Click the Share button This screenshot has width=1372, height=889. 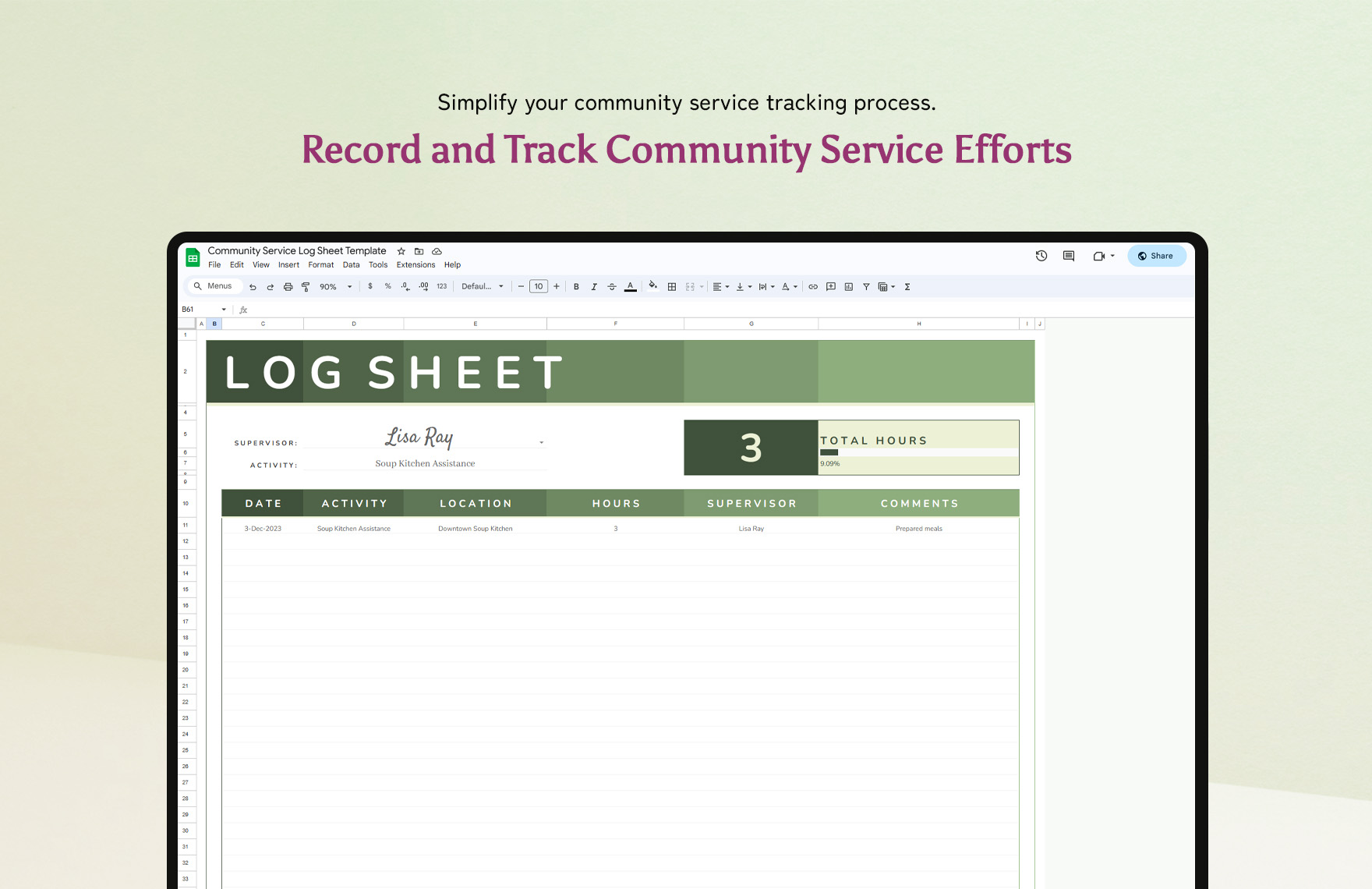pos(1157,256)
